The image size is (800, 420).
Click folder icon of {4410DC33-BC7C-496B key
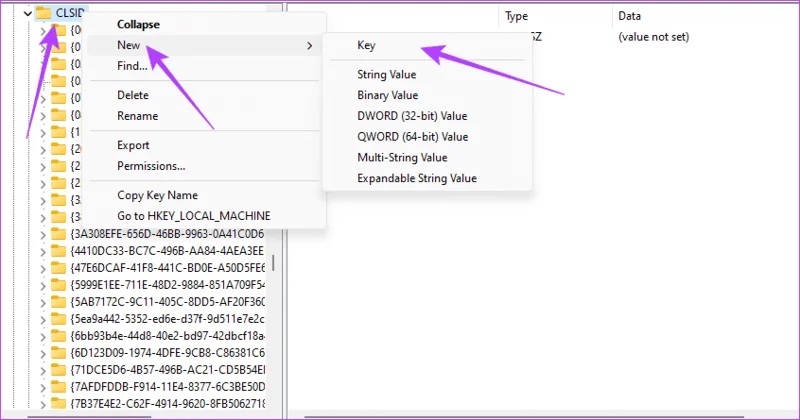pos(59,251)
